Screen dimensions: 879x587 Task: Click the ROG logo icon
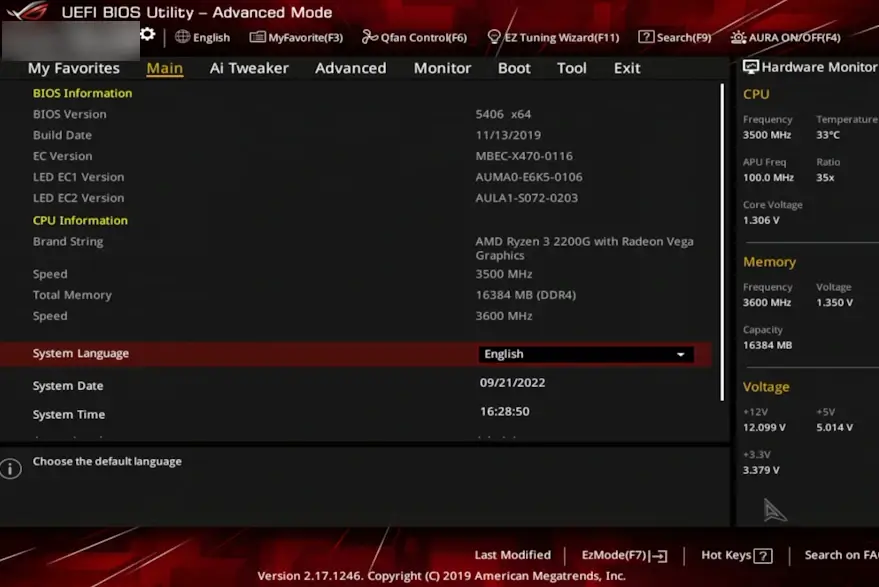[x=27, y=10]
